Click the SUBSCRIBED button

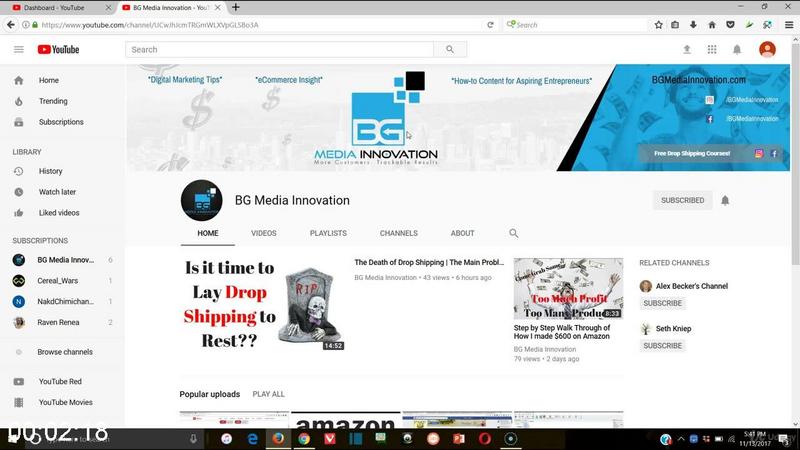[x=682, y=201]
